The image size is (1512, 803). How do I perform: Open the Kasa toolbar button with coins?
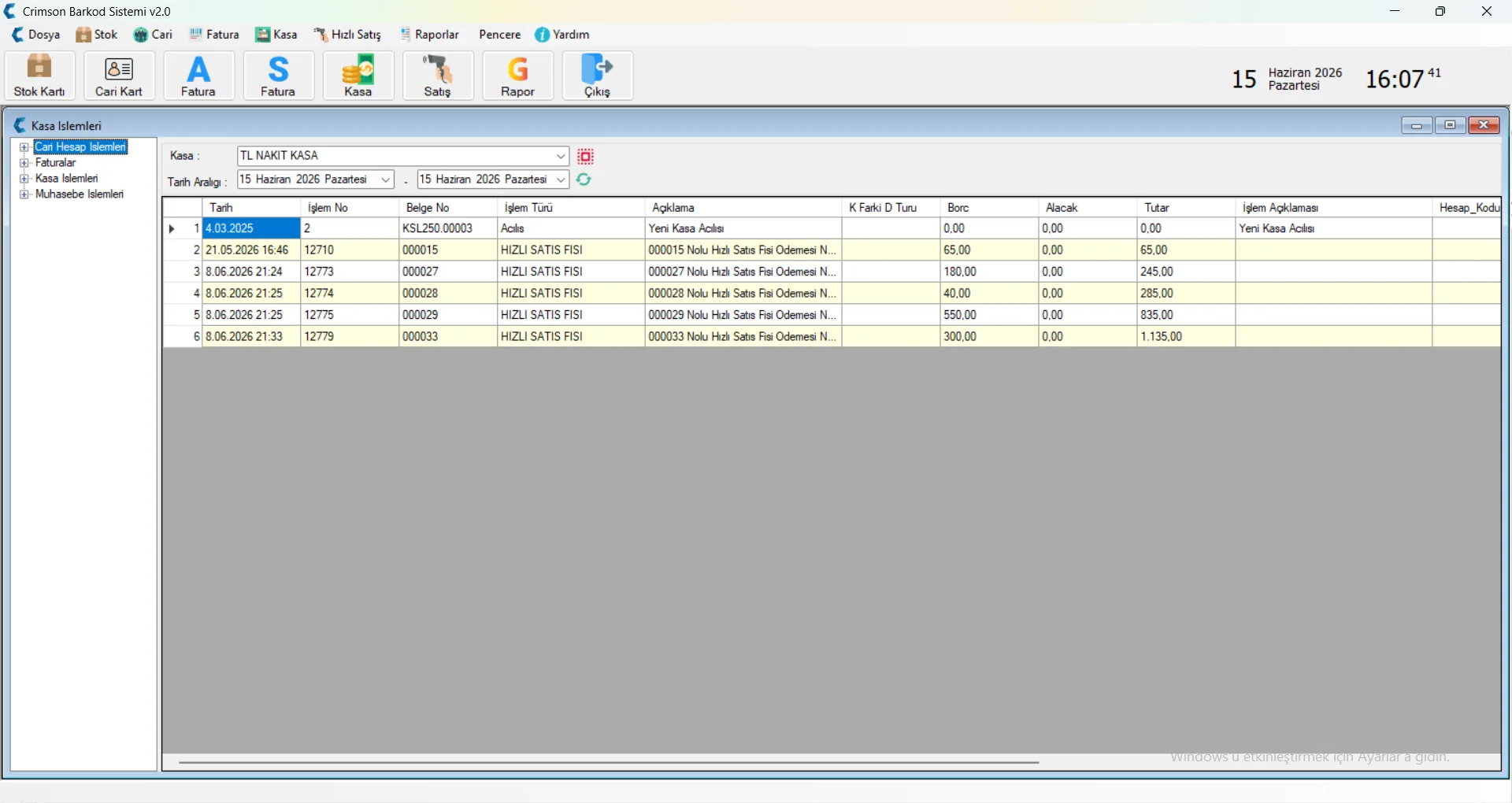358,76
